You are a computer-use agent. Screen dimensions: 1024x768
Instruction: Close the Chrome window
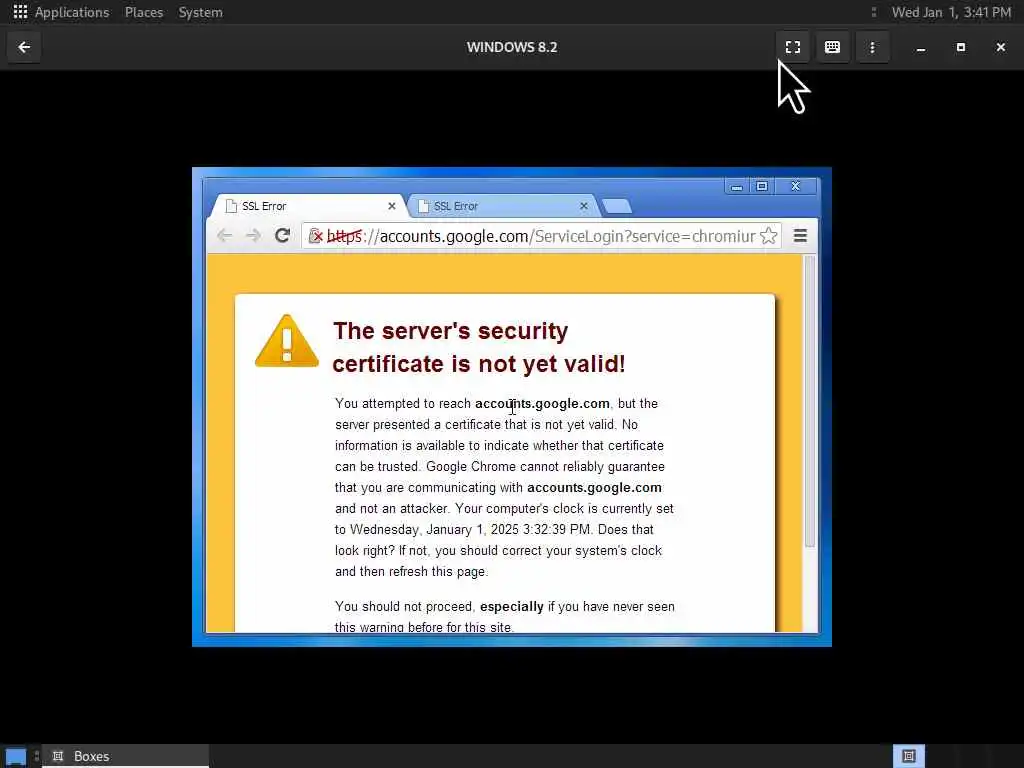click(795, 187)
